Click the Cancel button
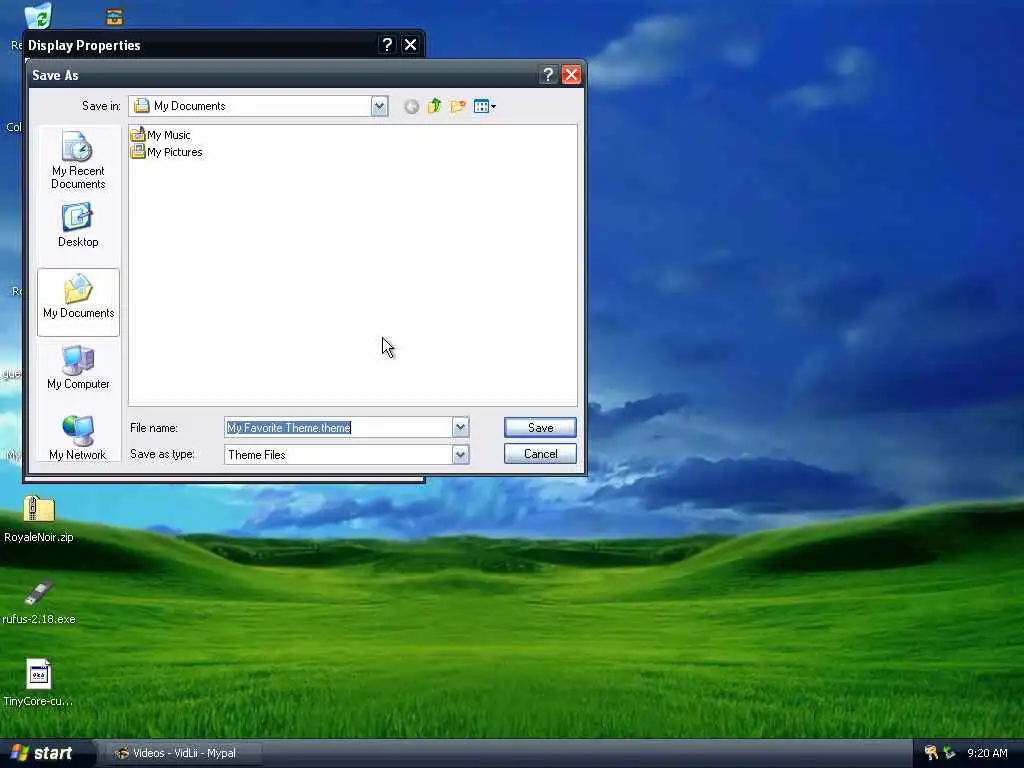Image resolution: width=1024 pixels, height=768 pixels. point(540,453)
